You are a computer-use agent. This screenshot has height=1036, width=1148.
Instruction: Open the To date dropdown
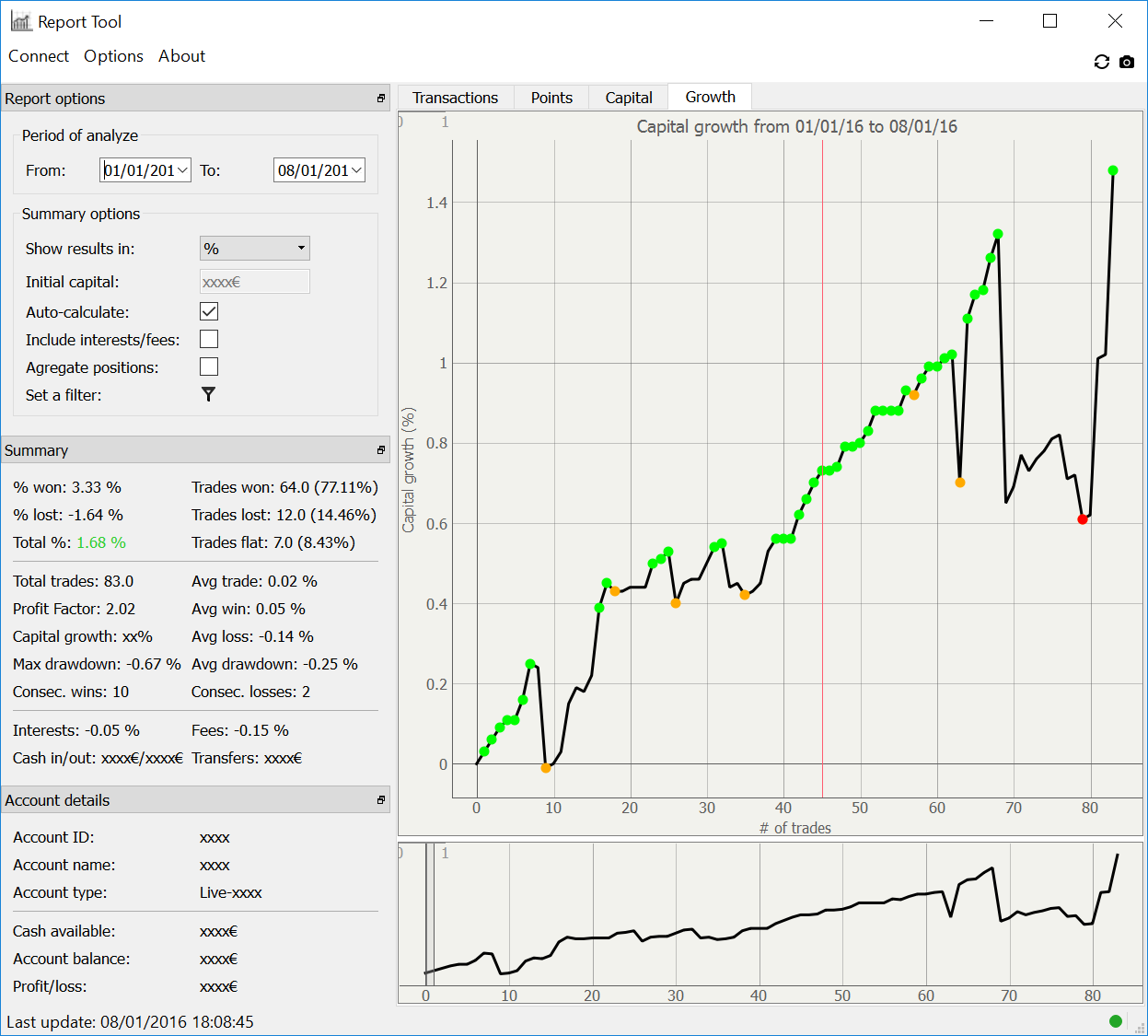click(x=356, y=170)
